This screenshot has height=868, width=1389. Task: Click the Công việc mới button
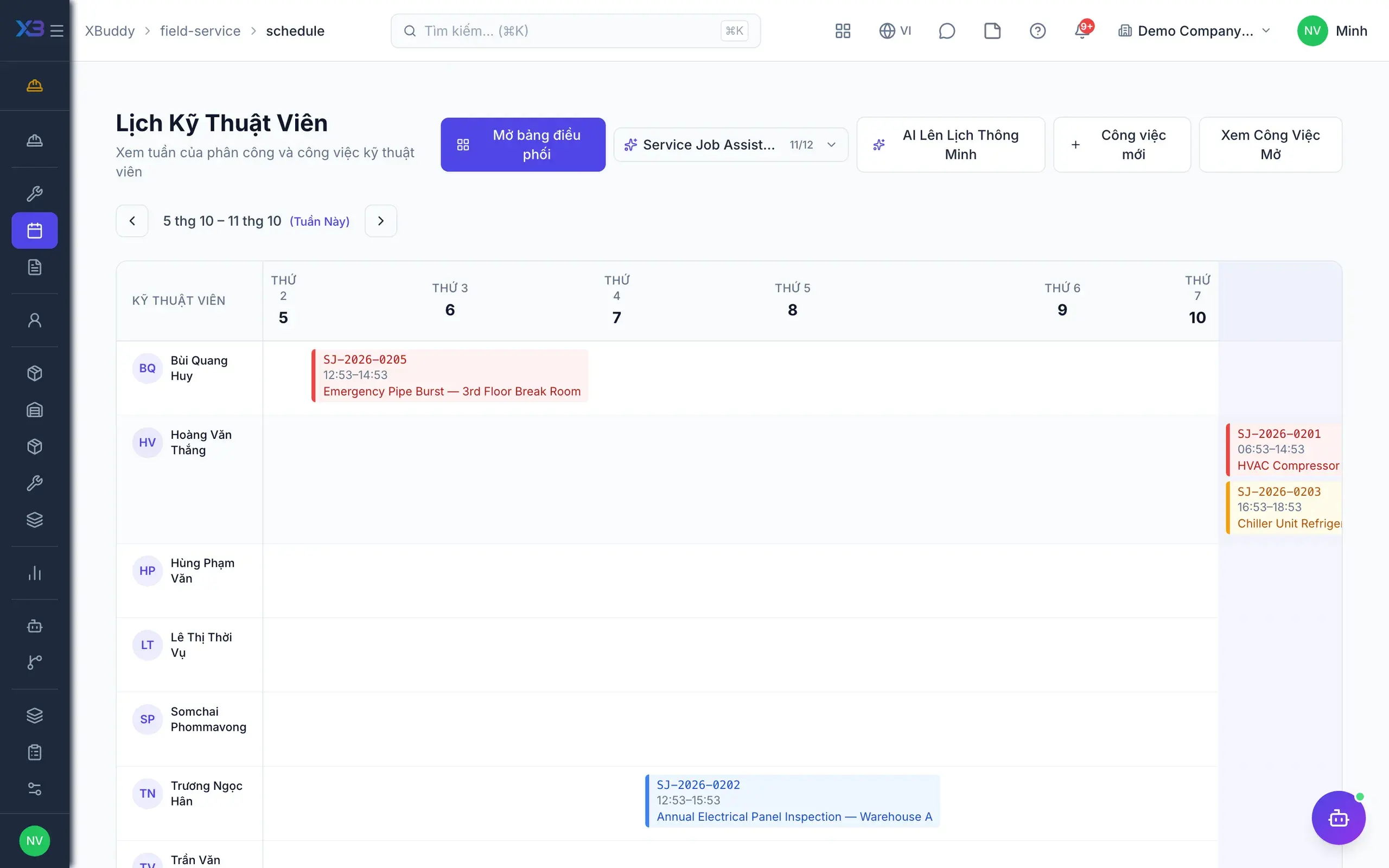[x=1122, y=145]
